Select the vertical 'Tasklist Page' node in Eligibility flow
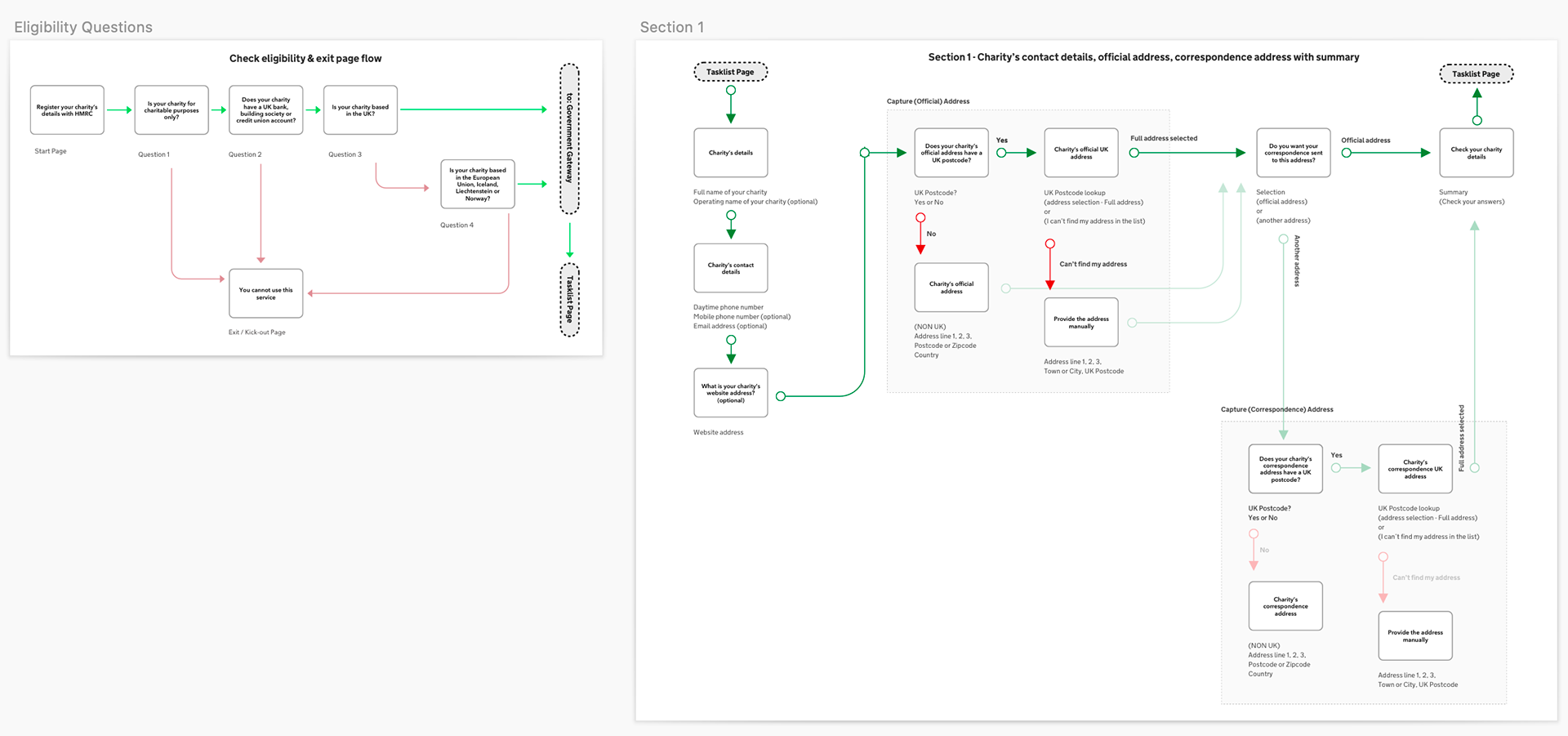Screen dimensions: 1568x736 [569, 300]
